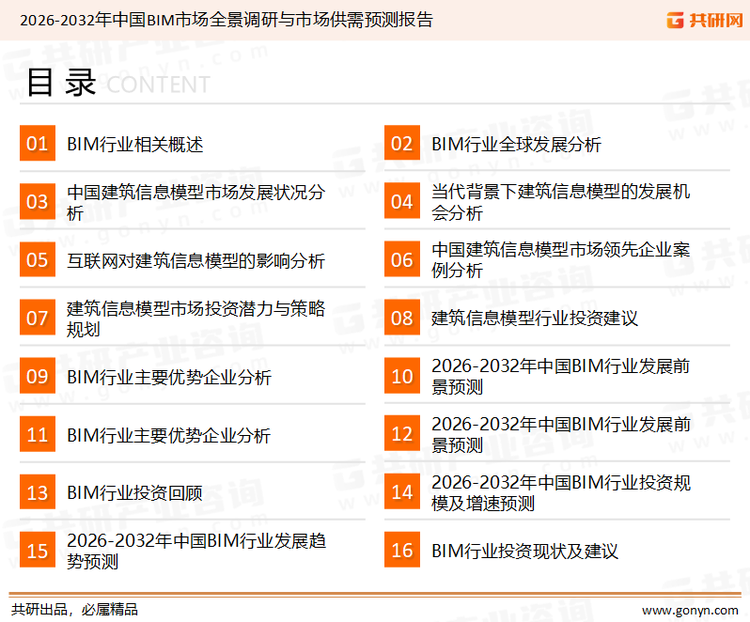Click the gray "CONTENT" heading text

coord(158,85)
